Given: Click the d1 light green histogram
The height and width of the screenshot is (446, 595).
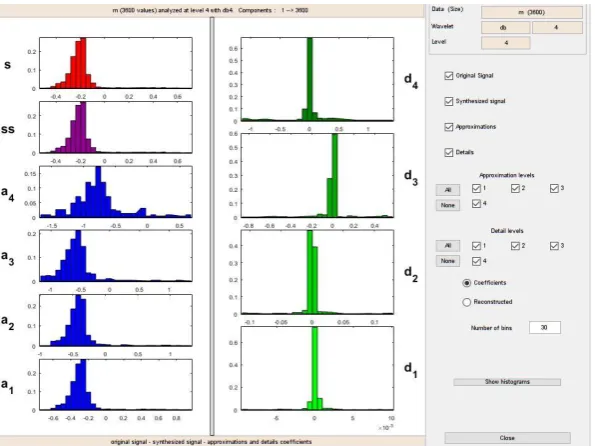Looking at the screenshot, I should pyautogui.click(x=317, y=368).
